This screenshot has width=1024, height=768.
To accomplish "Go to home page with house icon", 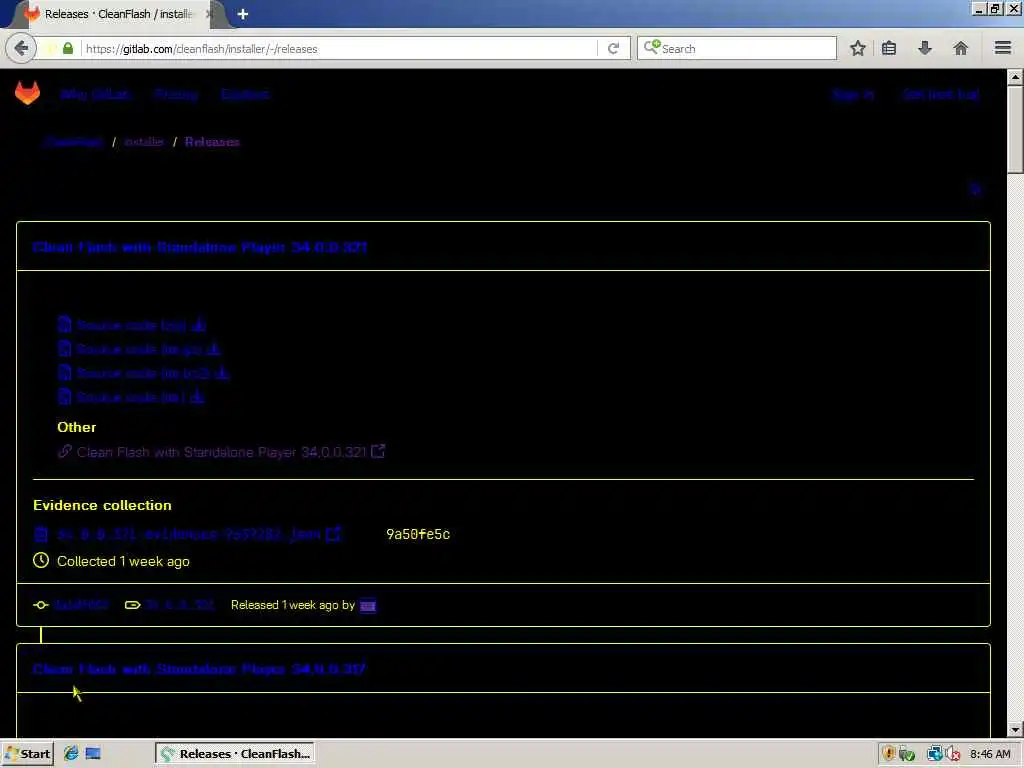I will 961,48.
